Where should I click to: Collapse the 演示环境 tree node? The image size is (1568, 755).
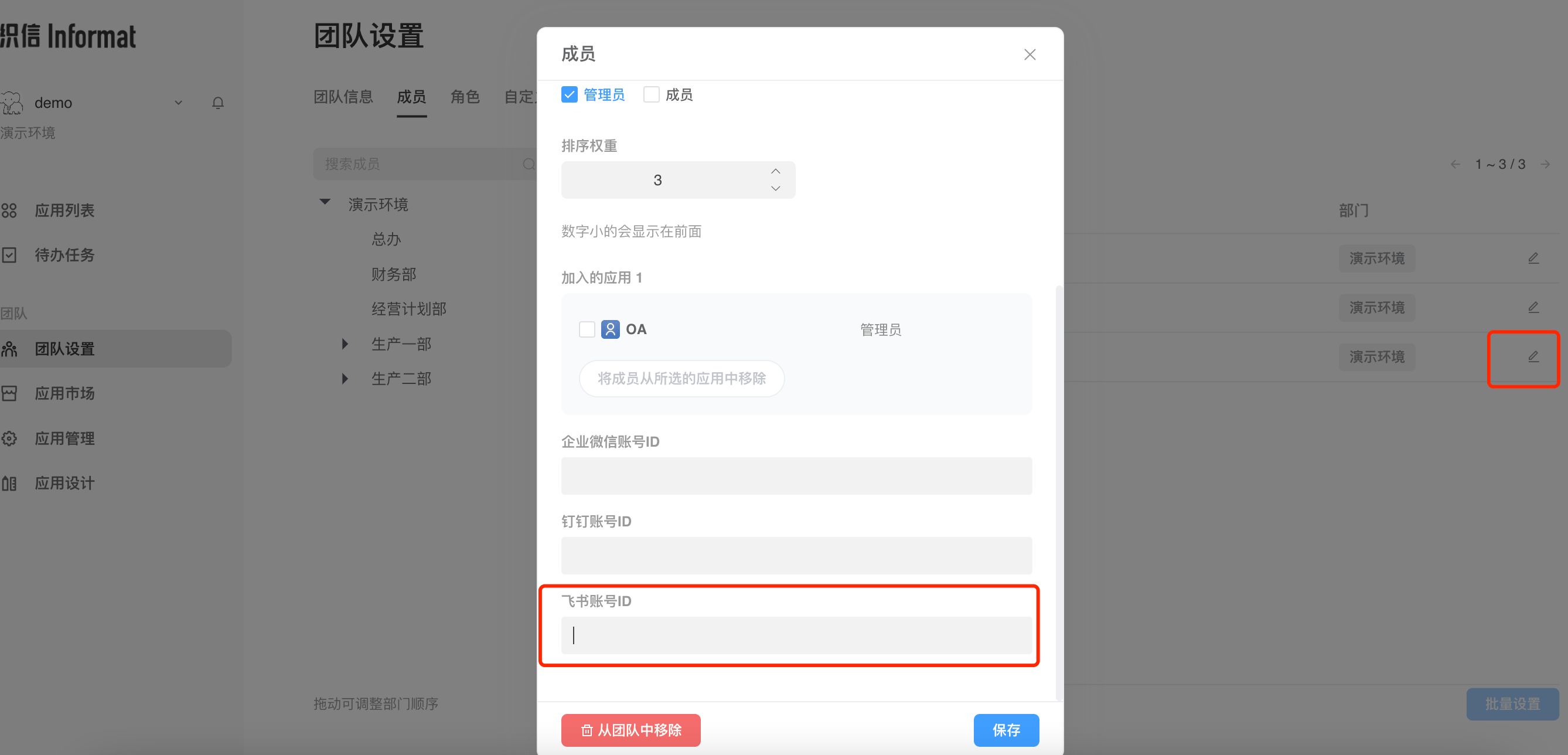325,202
